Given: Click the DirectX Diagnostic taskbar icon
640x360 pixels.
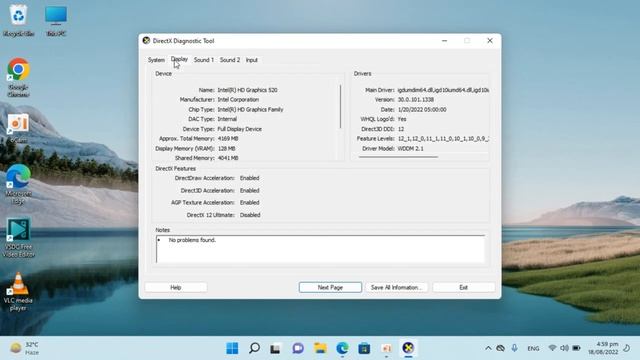Looking at the screenshot, I should (x=408, y=348).
